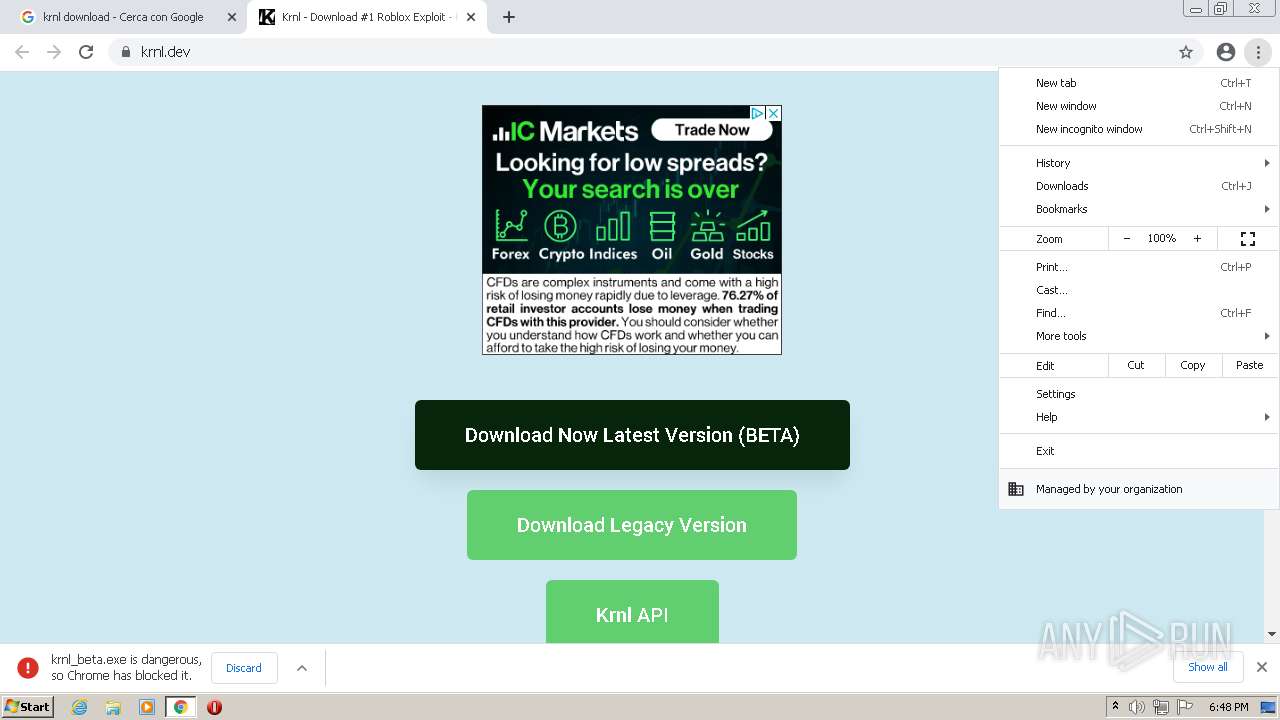Close the downloads bar
The height and width of the screenshot is (720, 1280).
(x=1262, y=667)
